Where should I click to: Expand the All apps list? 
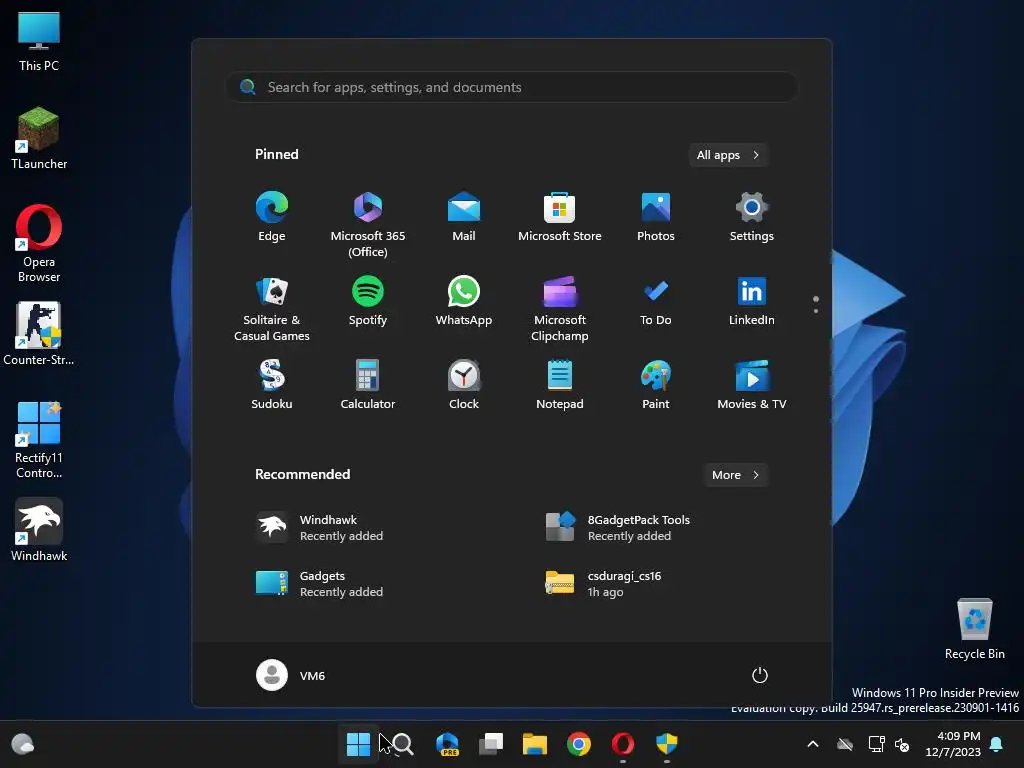click(728, 155)
